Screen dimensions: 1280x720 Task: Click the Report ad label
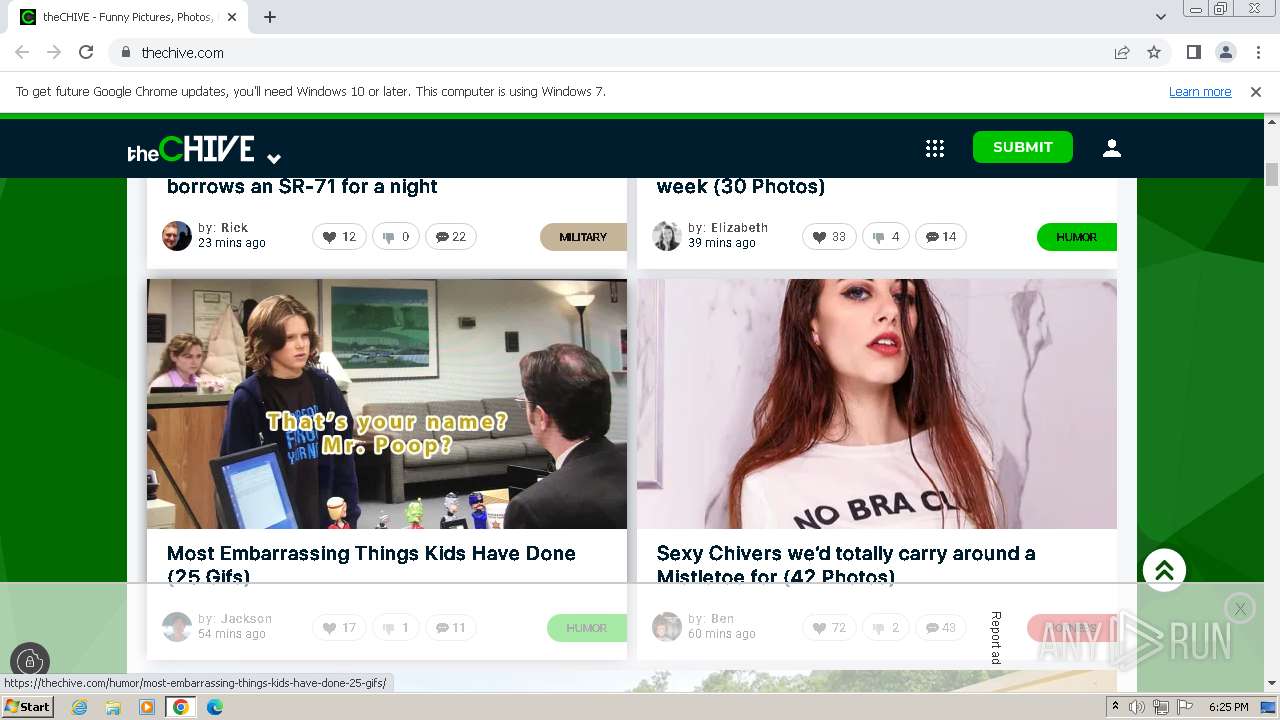996,637
